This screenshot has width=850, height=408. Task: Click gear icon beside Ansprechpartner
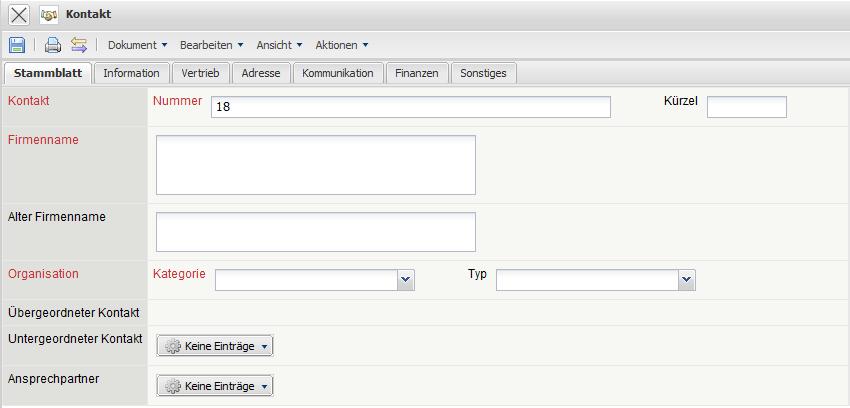tap(173, 386)
